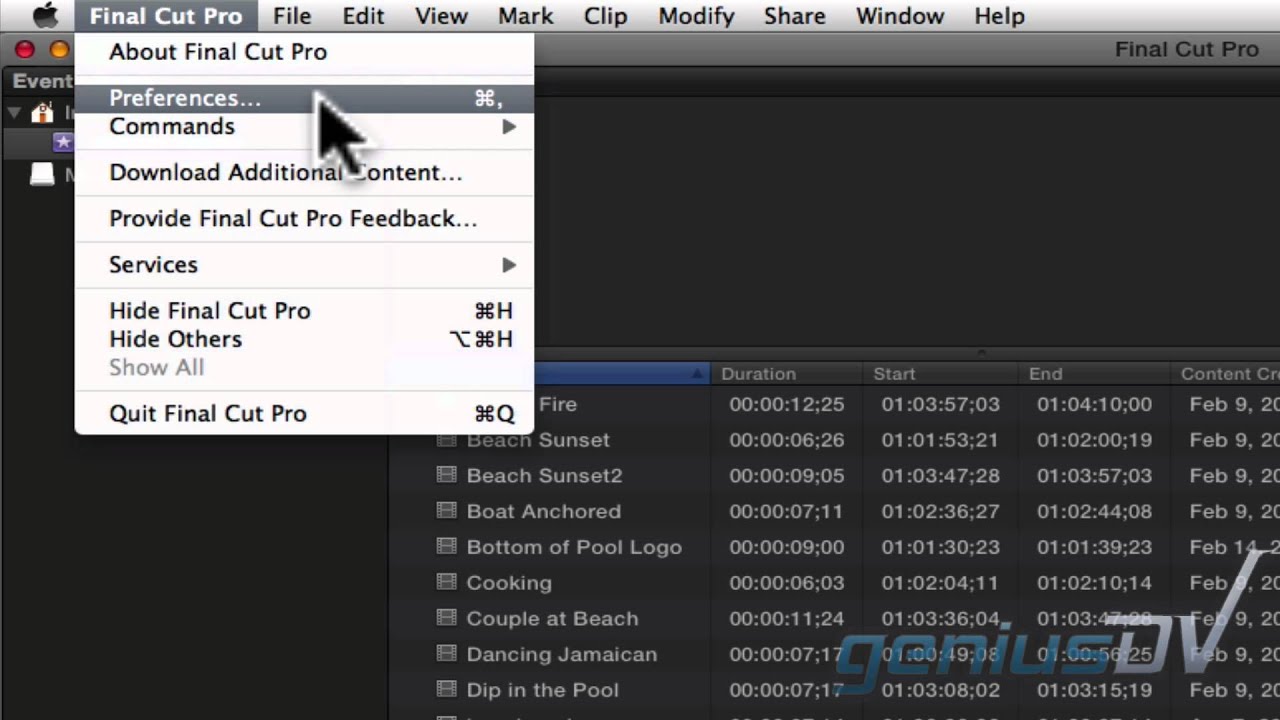This screenshot has width=1280, height=720.
Task: Expand the Commands submenu
Action: (304, 126)
